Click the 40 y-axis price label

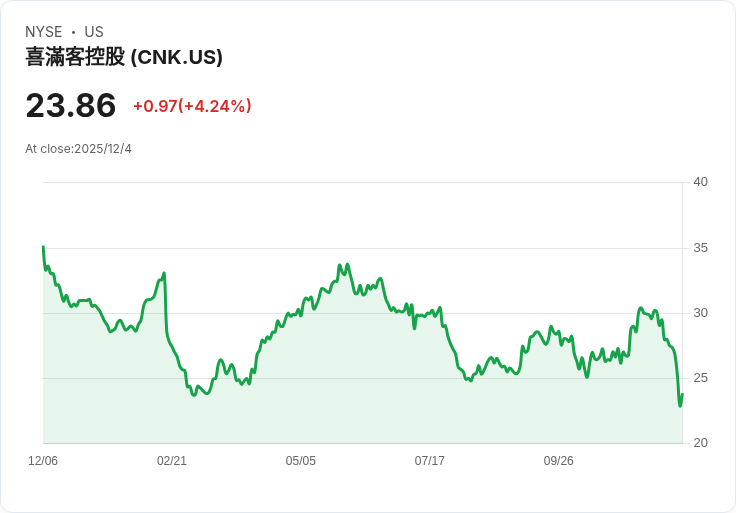[x=700, y=182]
